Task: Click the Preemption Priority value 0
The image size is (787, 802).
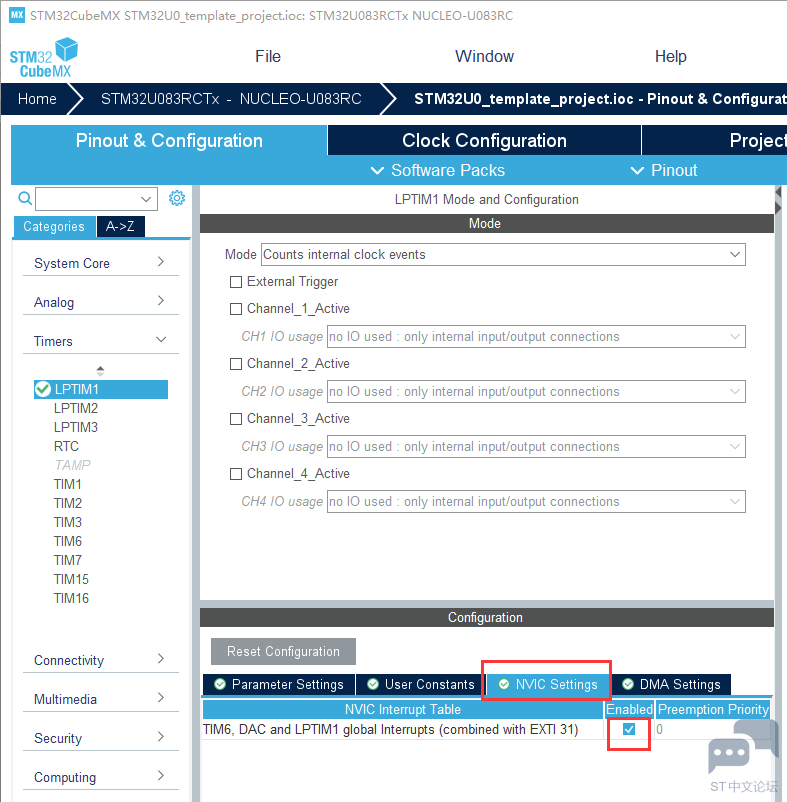Action: (x=660, y=729)
